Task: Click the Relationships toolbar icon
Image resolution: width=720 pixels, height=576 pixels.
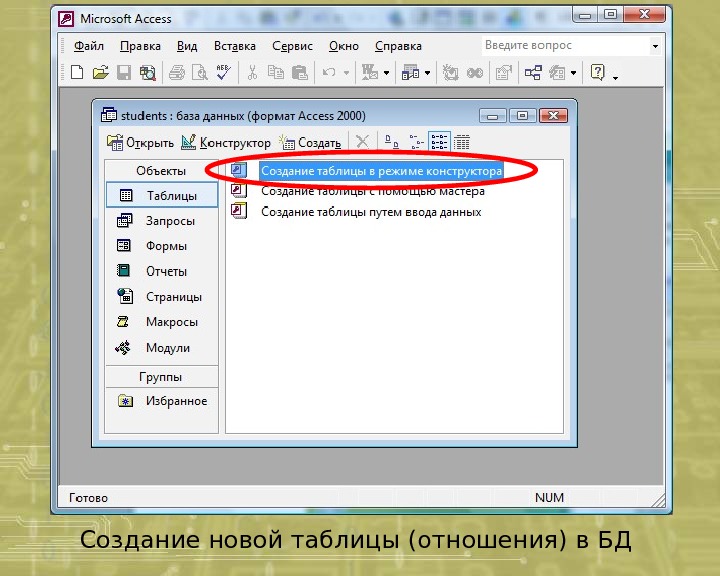Action: point(533,73)
